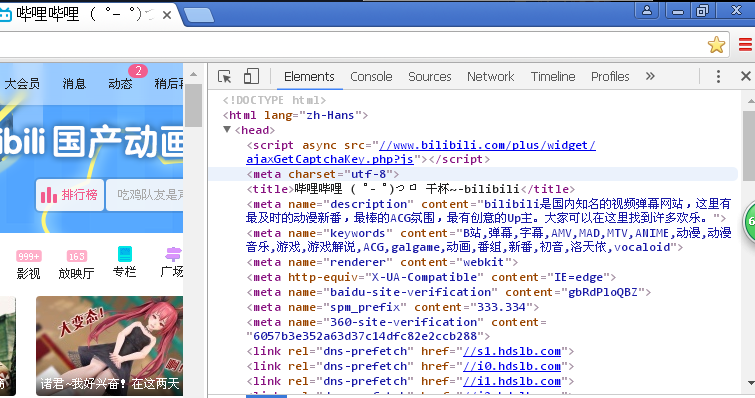The height and width of the screenshot is (398, 755).
Task: Open 动态 feed with badge 2
Action: (x=120, y=84)
